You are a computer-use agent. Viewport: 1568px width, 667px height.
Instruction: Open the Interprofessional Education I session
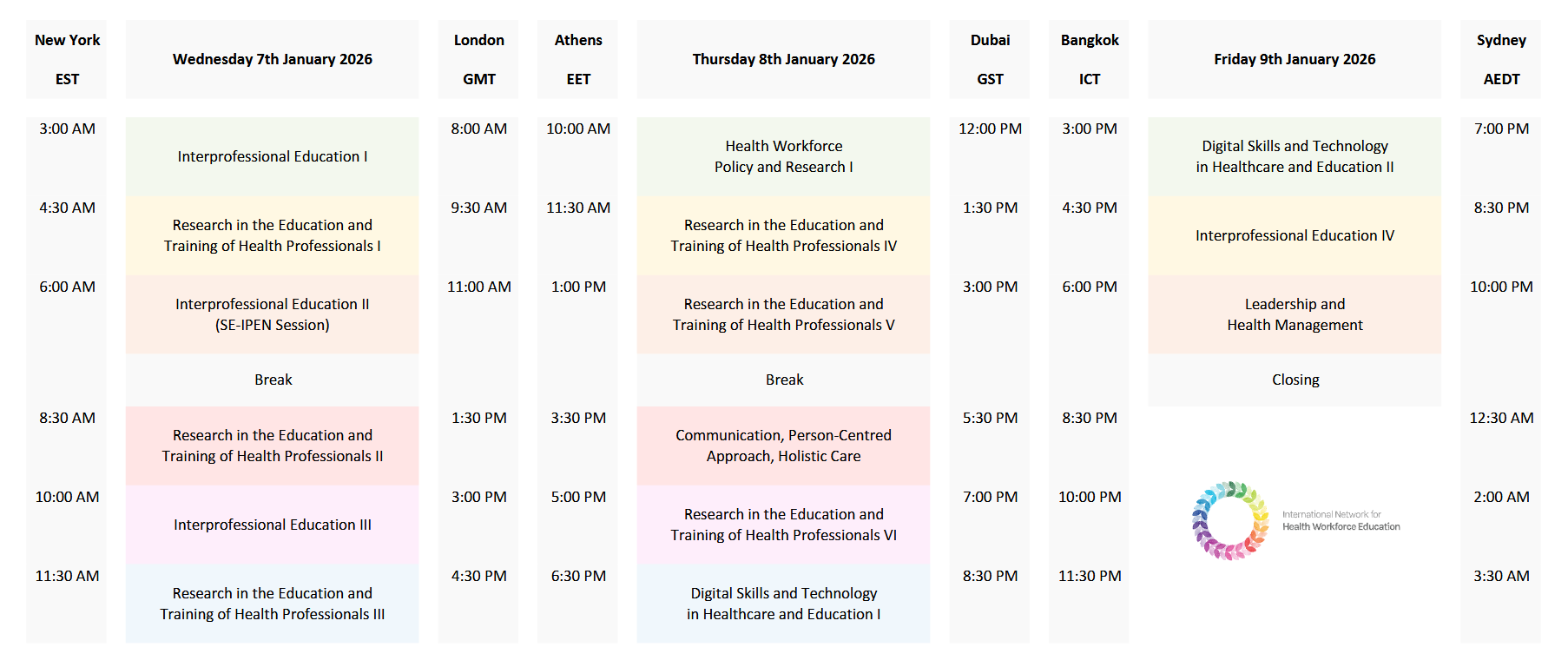(x=272, y=156)
